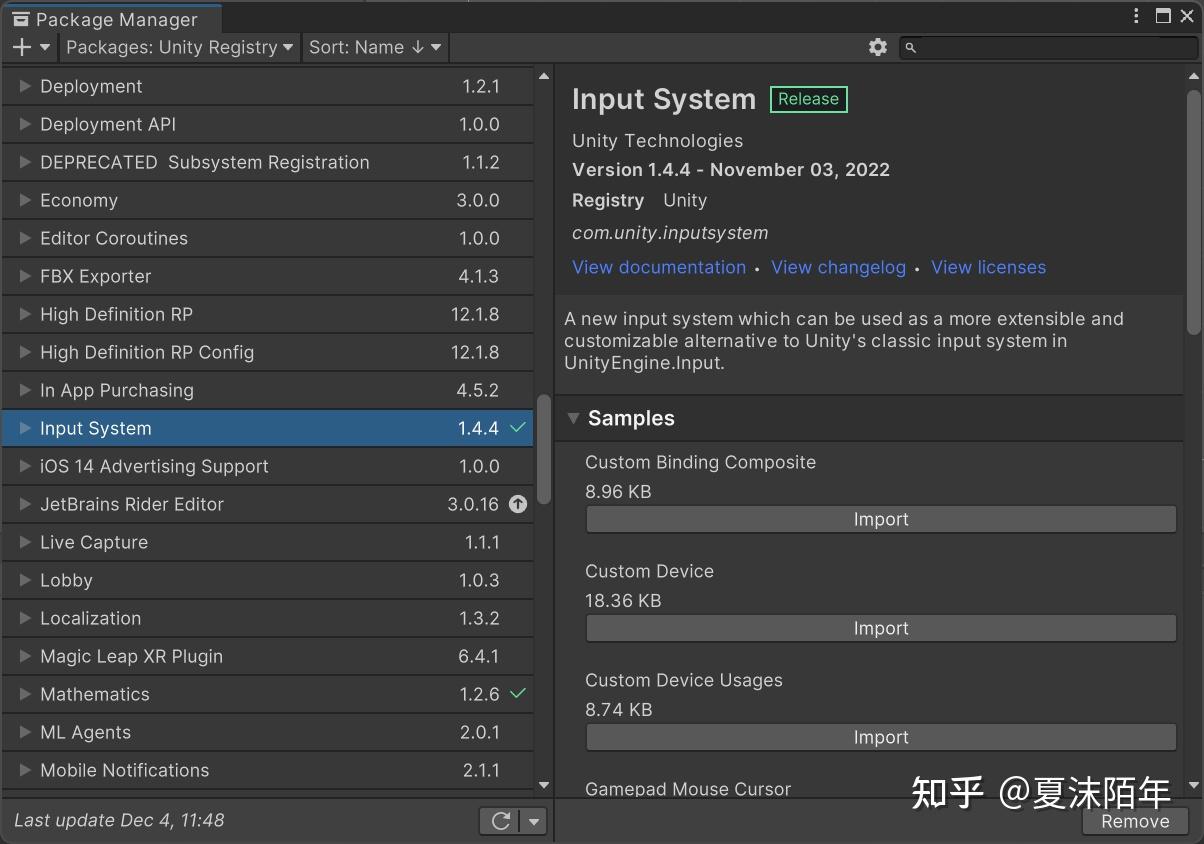Screen dimensions: 1204x844
Task: Click Remove to uninstall Input System
Action: click(x=1134, y=821)
